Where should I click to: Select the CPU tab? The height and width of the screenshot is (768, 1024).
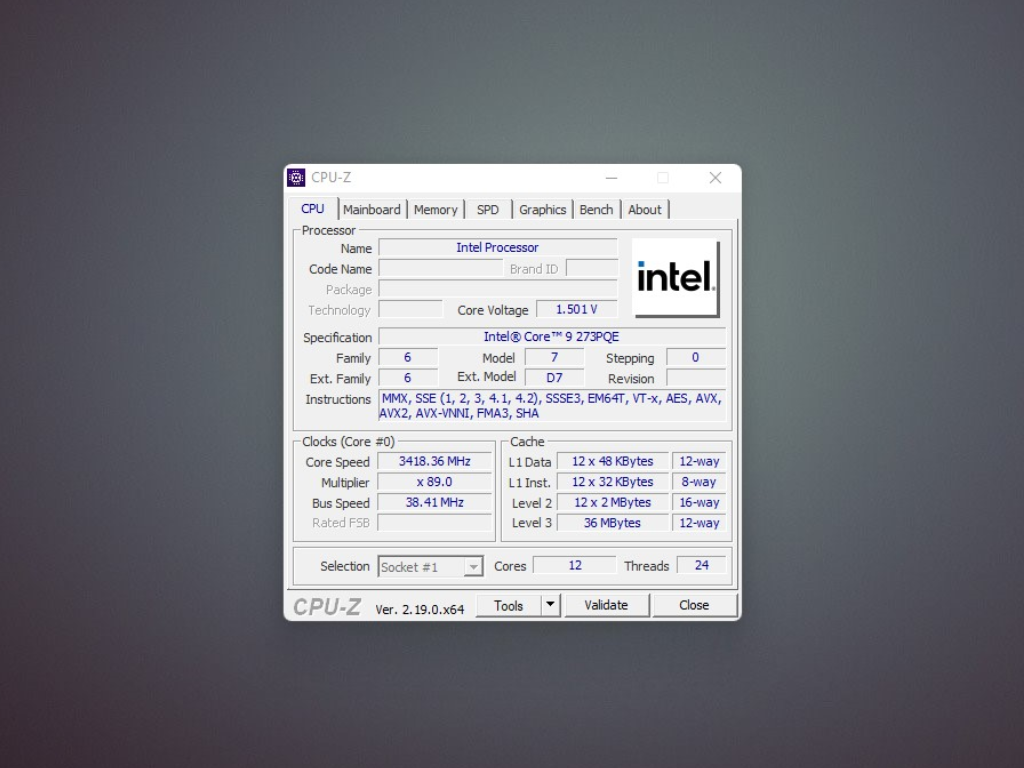coord(311,209)
